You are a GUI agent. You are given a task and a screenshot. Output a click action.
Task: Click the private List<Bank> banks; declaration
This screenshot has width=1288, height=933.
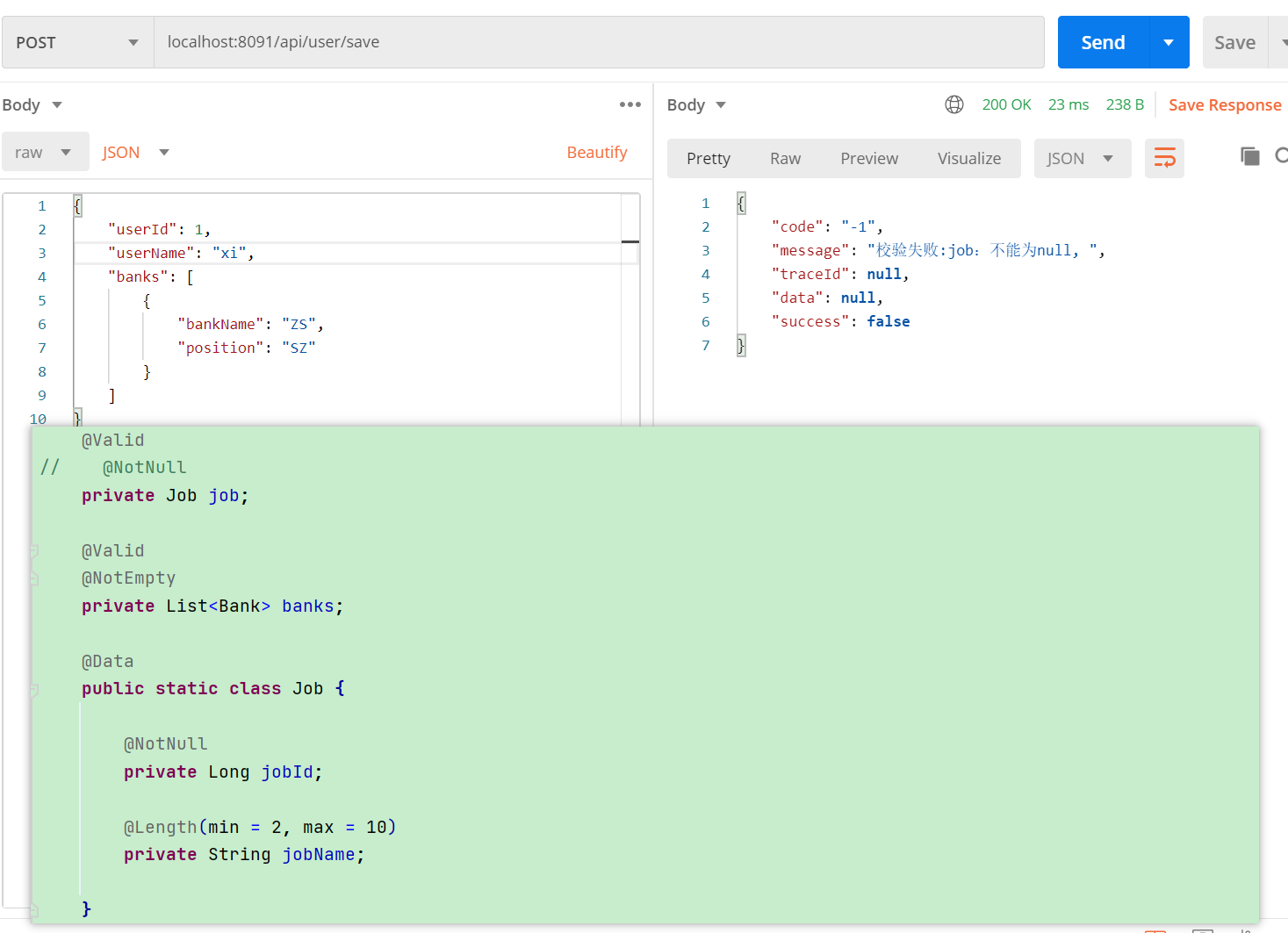click(212, 606)
